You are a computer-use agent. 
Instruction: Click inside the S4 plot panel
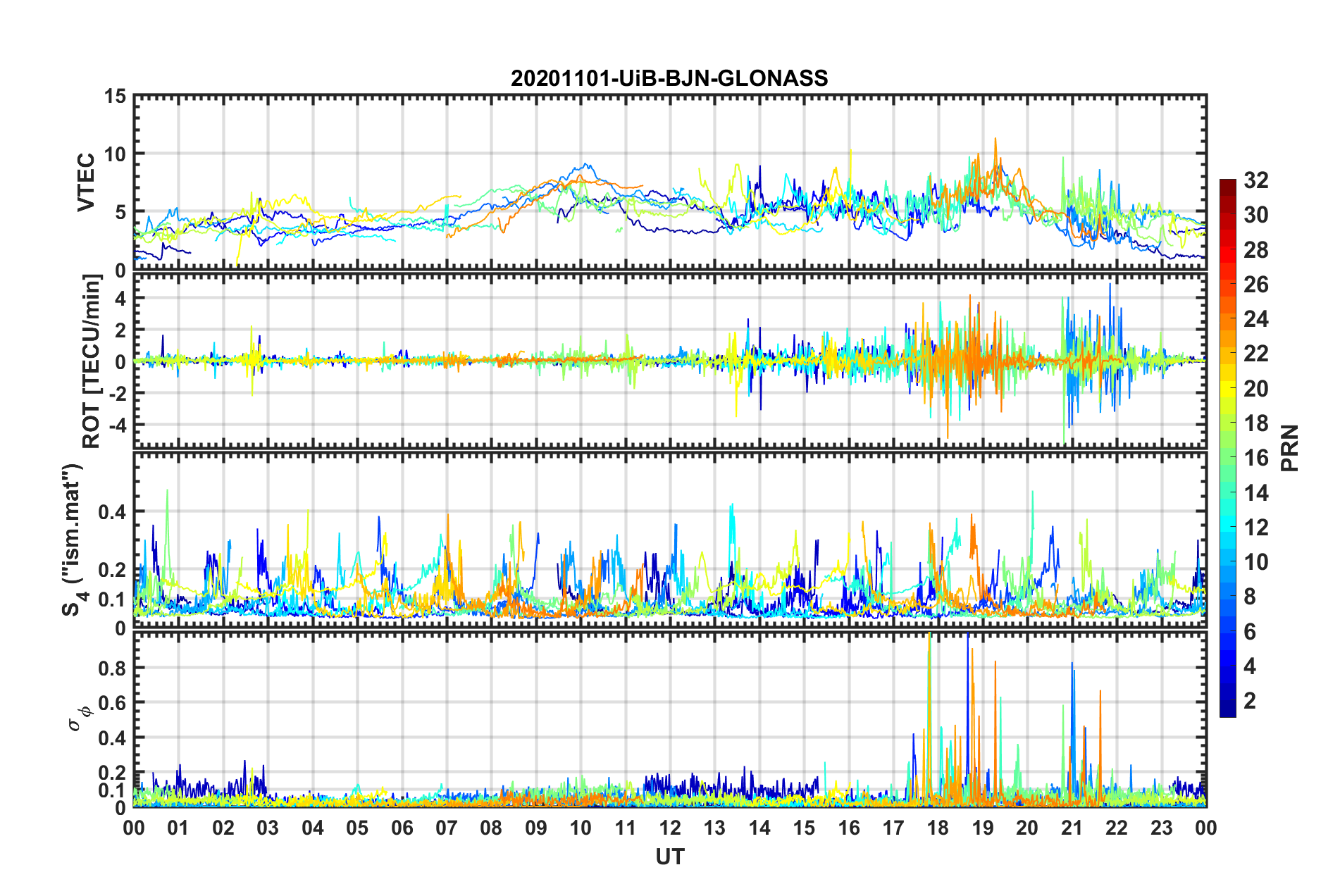coord(670,540)
